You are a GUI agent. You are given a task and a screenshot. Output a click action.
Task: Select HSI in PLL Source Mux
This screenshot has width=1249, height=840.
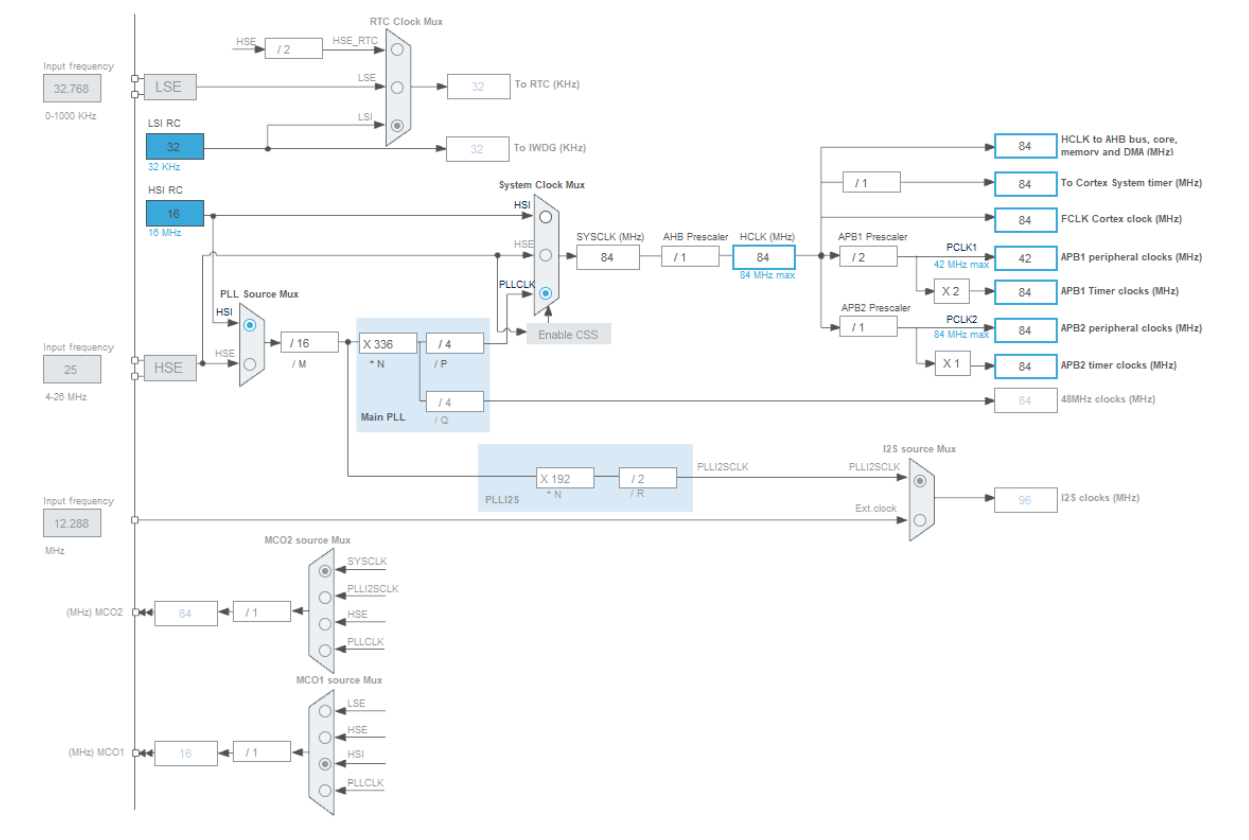click(250, 325)
